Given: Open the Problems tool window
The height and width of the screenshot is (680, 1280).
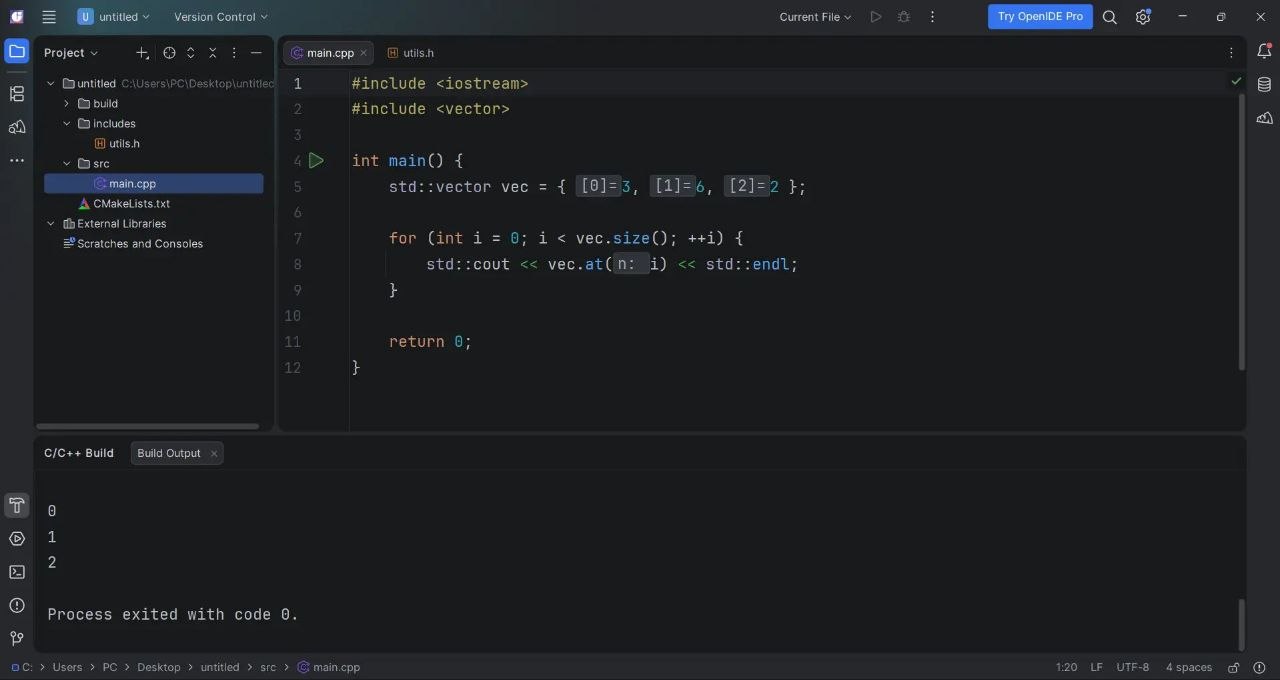Looking at the screenshot, I should pyautogui.click(x=17, y=605).
